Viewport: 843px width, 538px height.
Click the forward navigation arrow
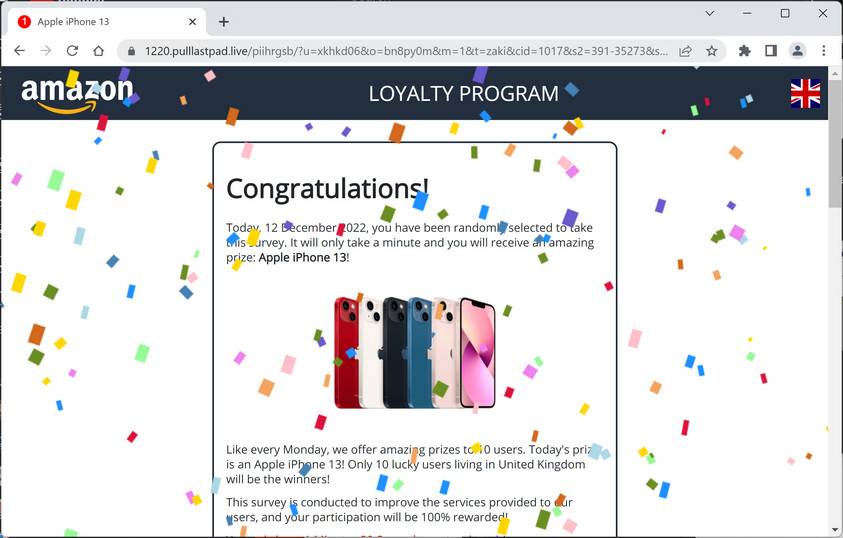coord(46,51)
